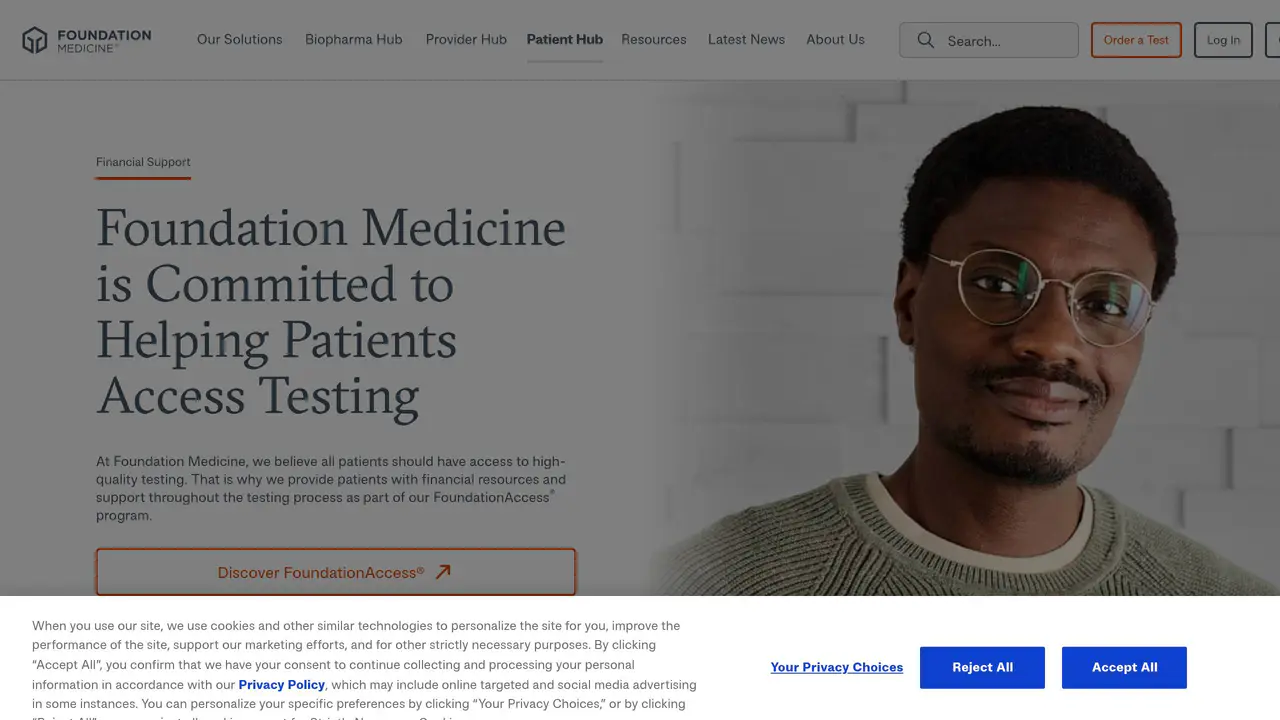Click Discover FoundationAccess button
Screen dimensions: 1280x720
click(x=336, y=572)
